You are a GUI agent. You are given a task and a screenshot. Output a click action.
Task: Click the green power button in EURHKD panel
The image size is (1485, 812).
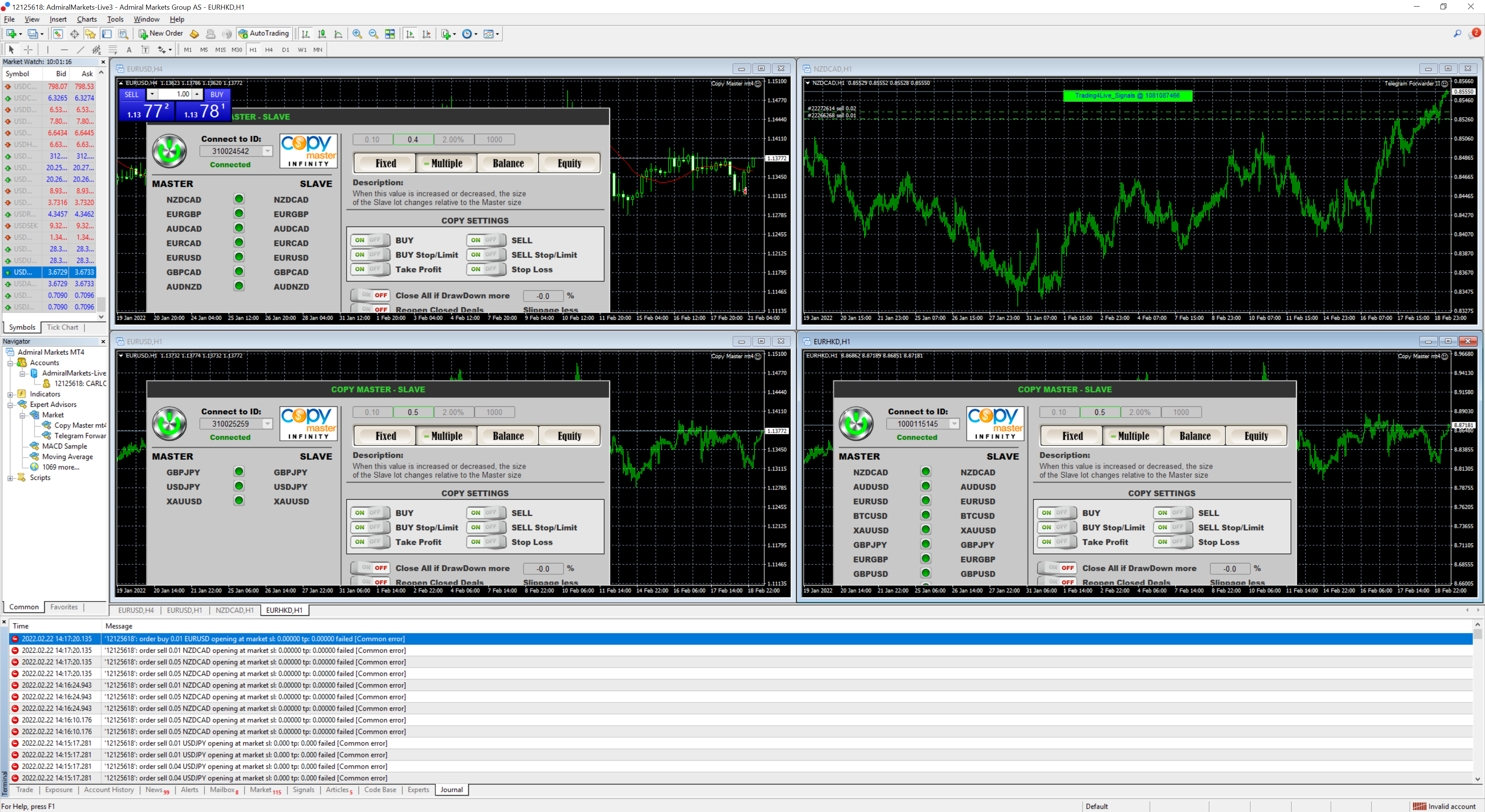click(855, 423)
